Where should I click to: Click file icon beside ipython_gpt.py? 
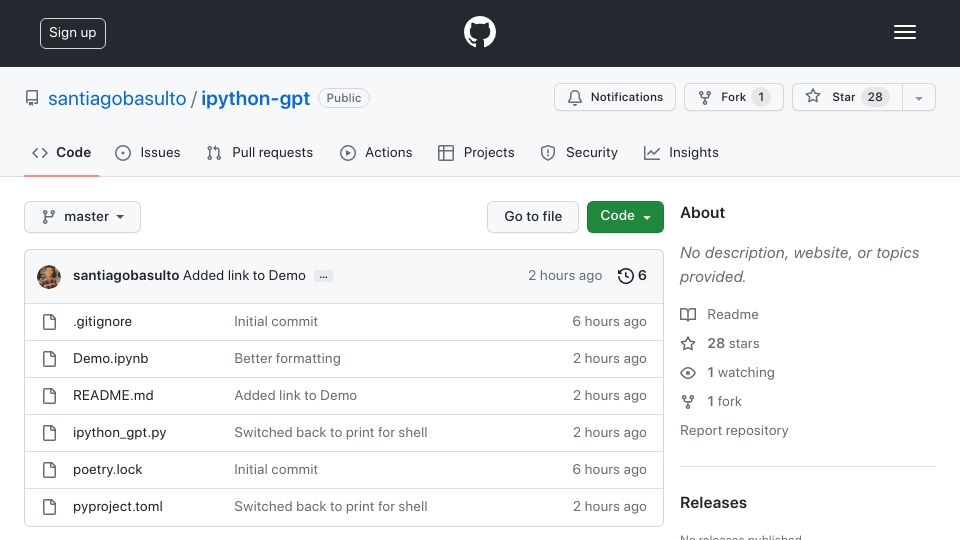pyautogui.click(x=50, y=433)
